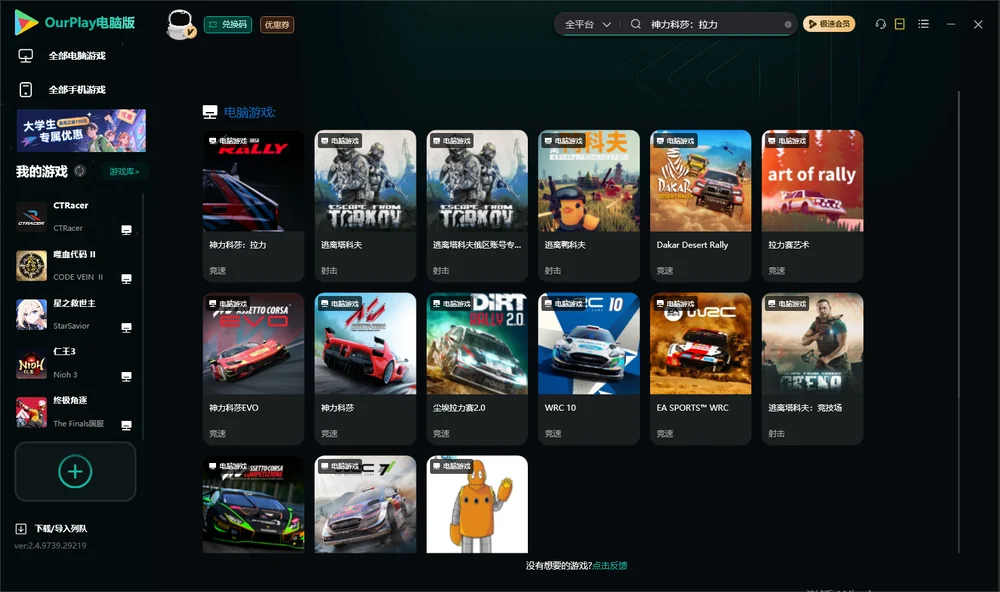Open the Assetto Corsa Competizione card
The height and width of the screenshot is (592, 1000).
[x=253, y=504]
